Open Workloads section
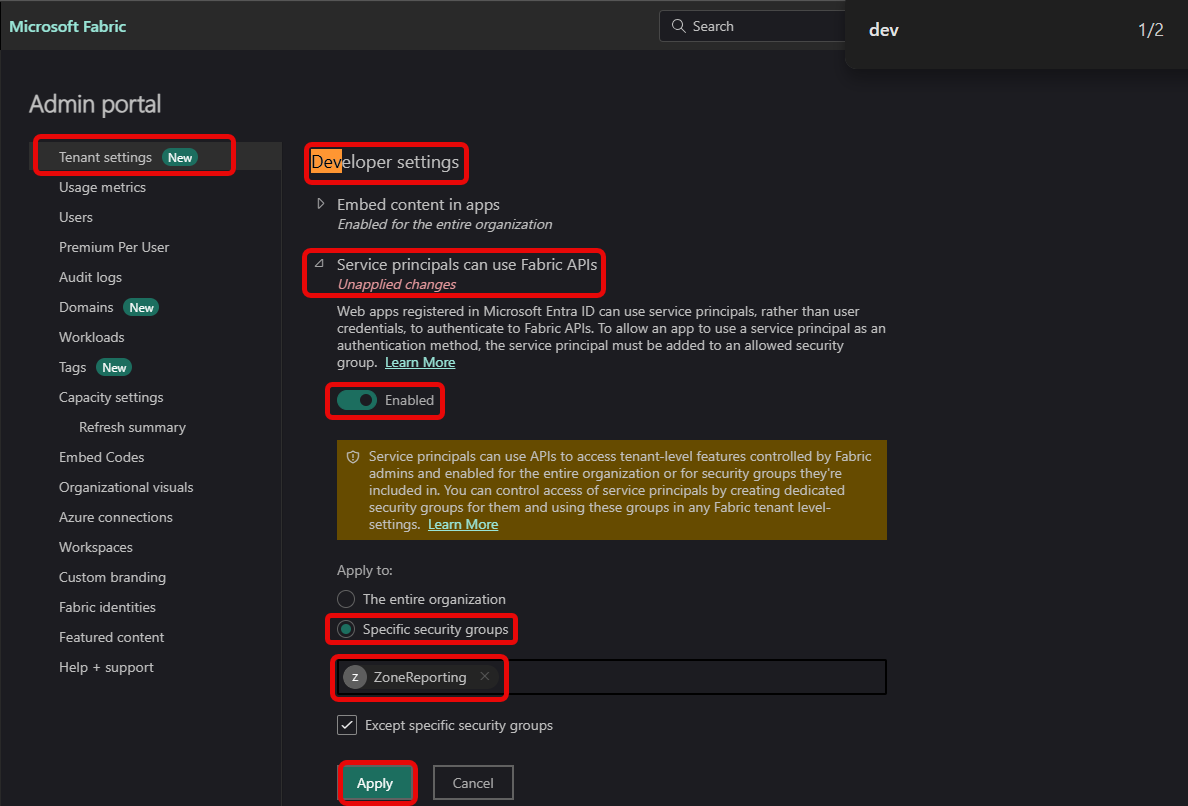The width and height of the screenshot is (1188, 806). pyautogui.click(x=92, y=337)
